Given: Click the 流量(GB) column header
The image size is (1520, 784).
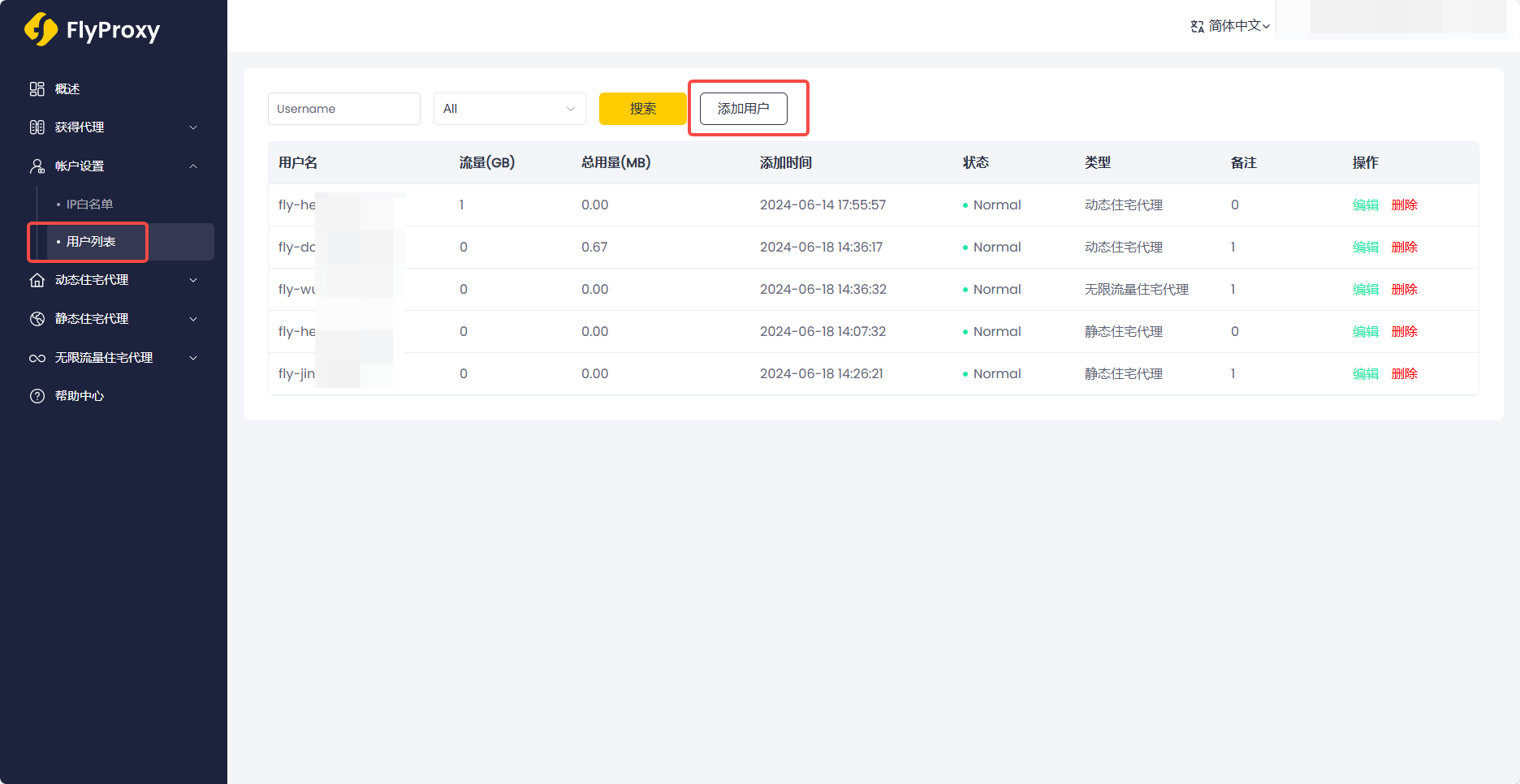Looking at the screenshot, I should point(487,163).
